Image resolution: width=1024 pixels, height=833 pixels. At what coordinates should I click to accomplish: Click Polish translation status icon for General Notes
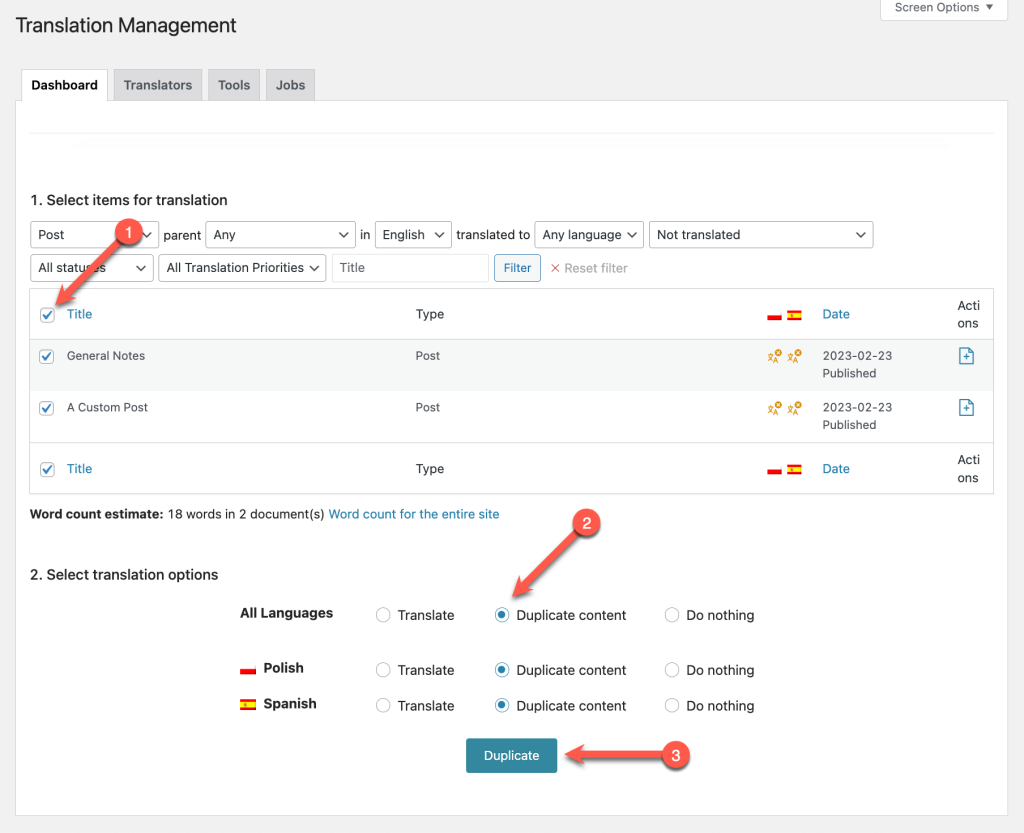(x=774, y=356)
